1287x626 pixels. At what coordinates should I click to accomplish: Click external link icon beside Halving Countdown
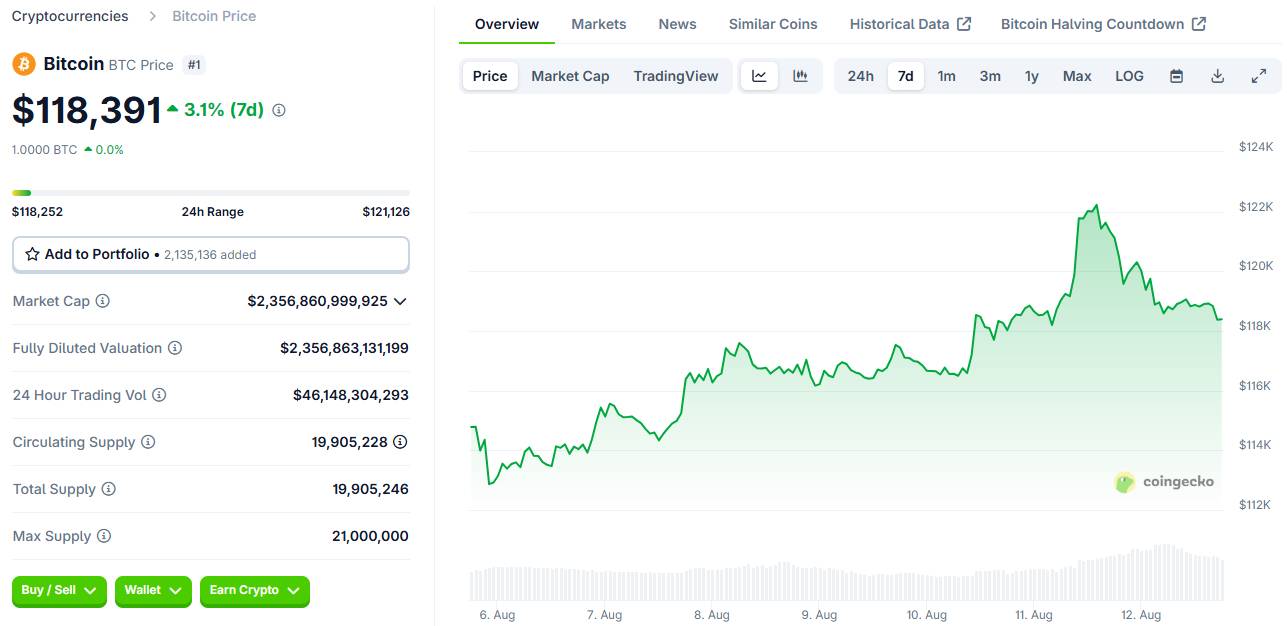click(1199, 24)
